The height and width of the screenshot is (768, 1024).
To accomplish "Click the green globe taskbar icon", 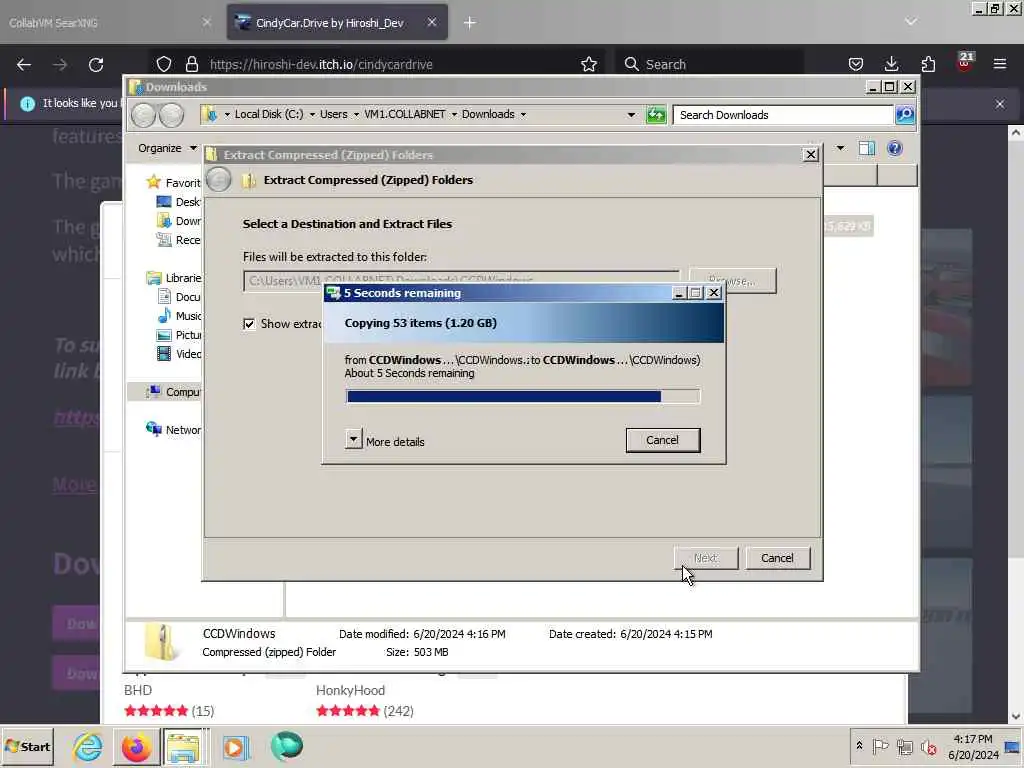I will [x=286, y=746].
